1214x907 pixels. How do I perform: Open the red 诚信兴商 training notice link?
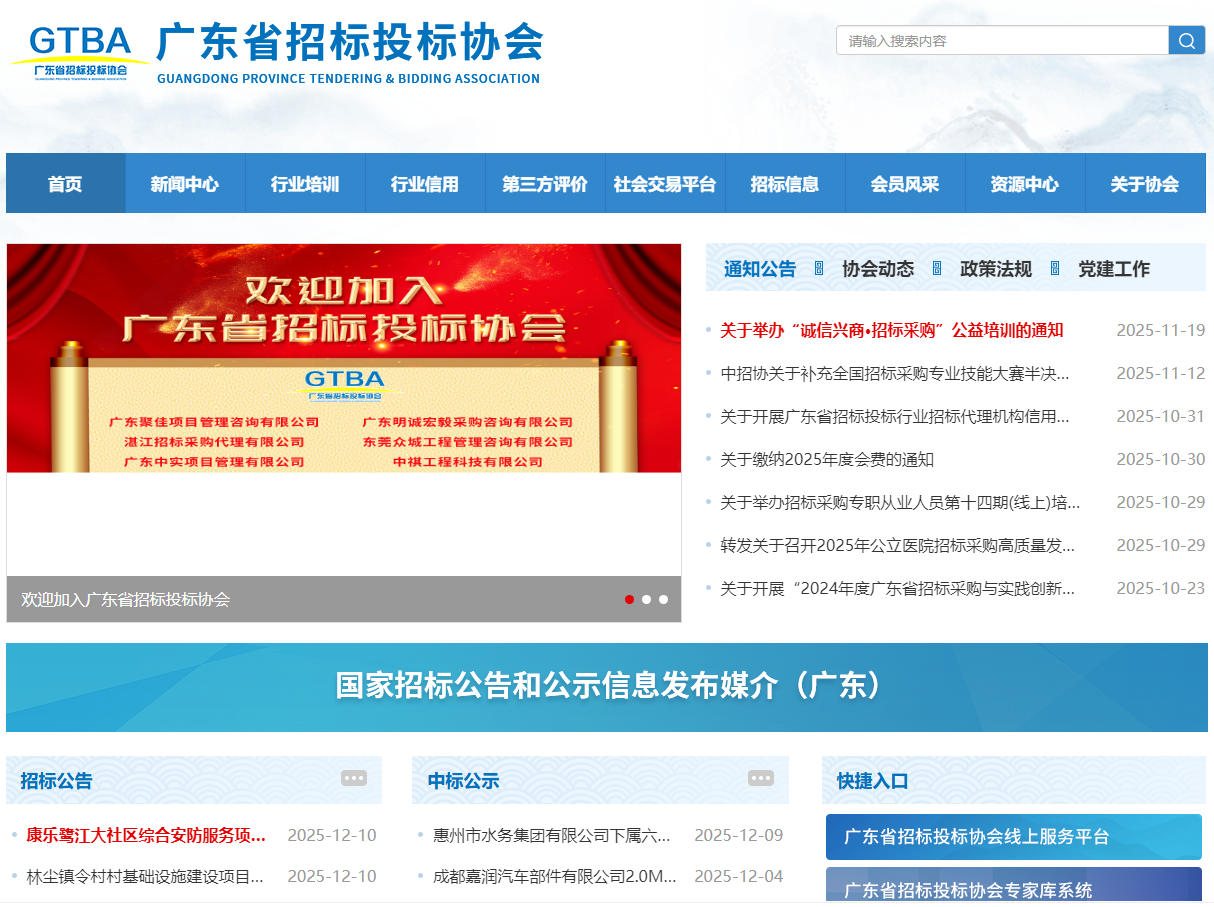click(x=891, y=330)
